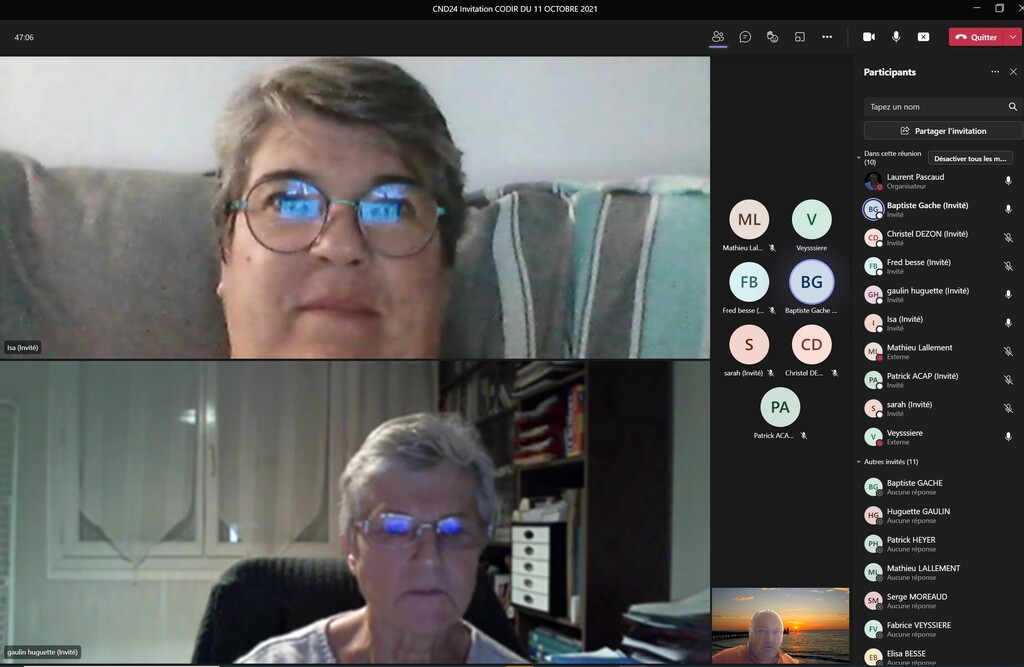Open the dropdown arrow next to Quitter

(x=1014, y=37)
